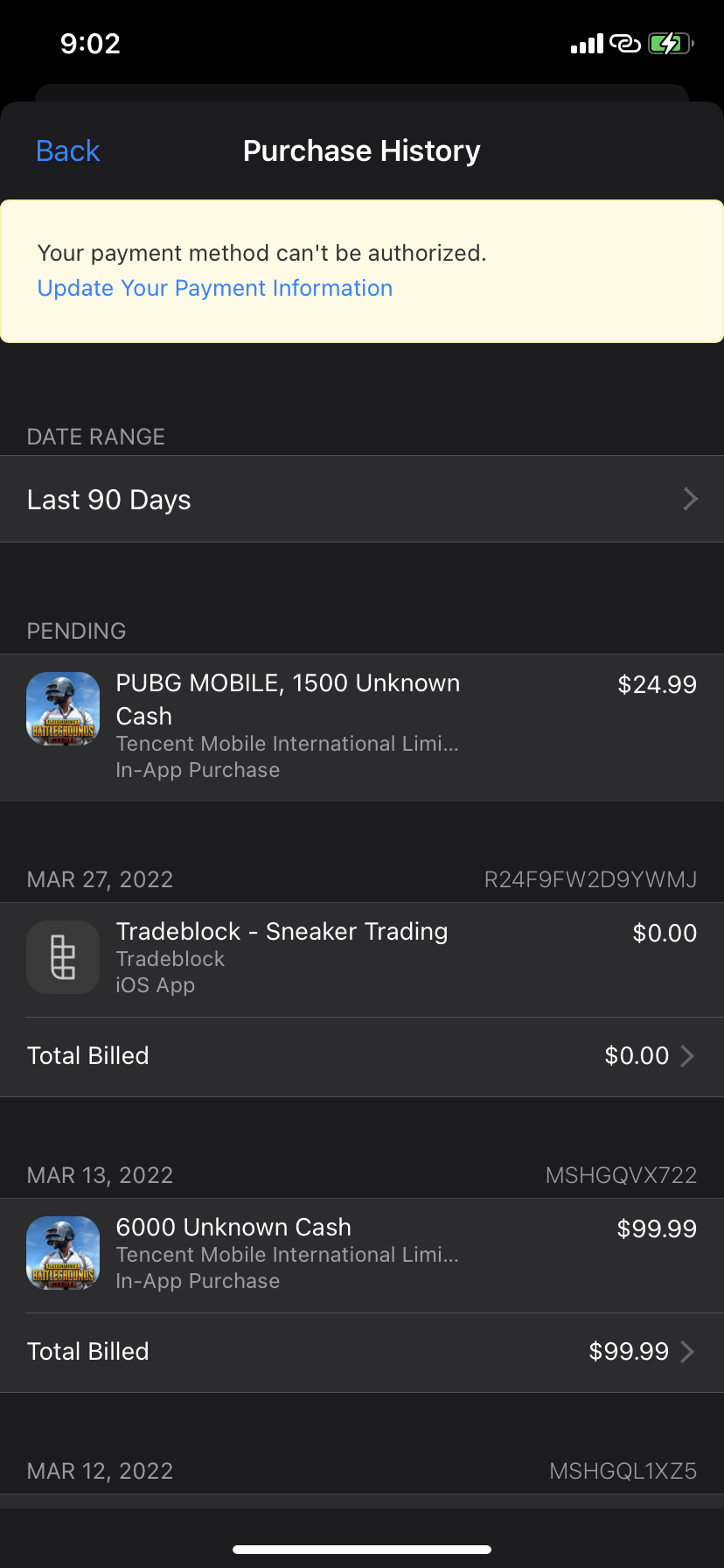Tap the cellular signal bars icon
Image resolution: width=724 pixels, height=1568 pixels.
[x=587, y=44]
